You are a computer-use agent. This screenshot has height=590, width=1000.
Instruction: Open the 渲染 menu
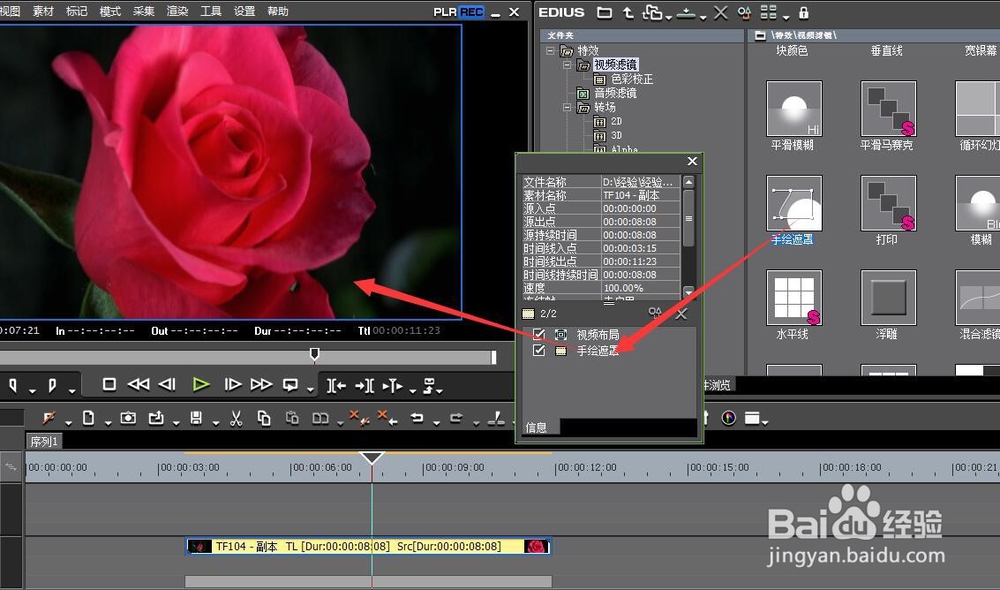[x=177, y=11]
